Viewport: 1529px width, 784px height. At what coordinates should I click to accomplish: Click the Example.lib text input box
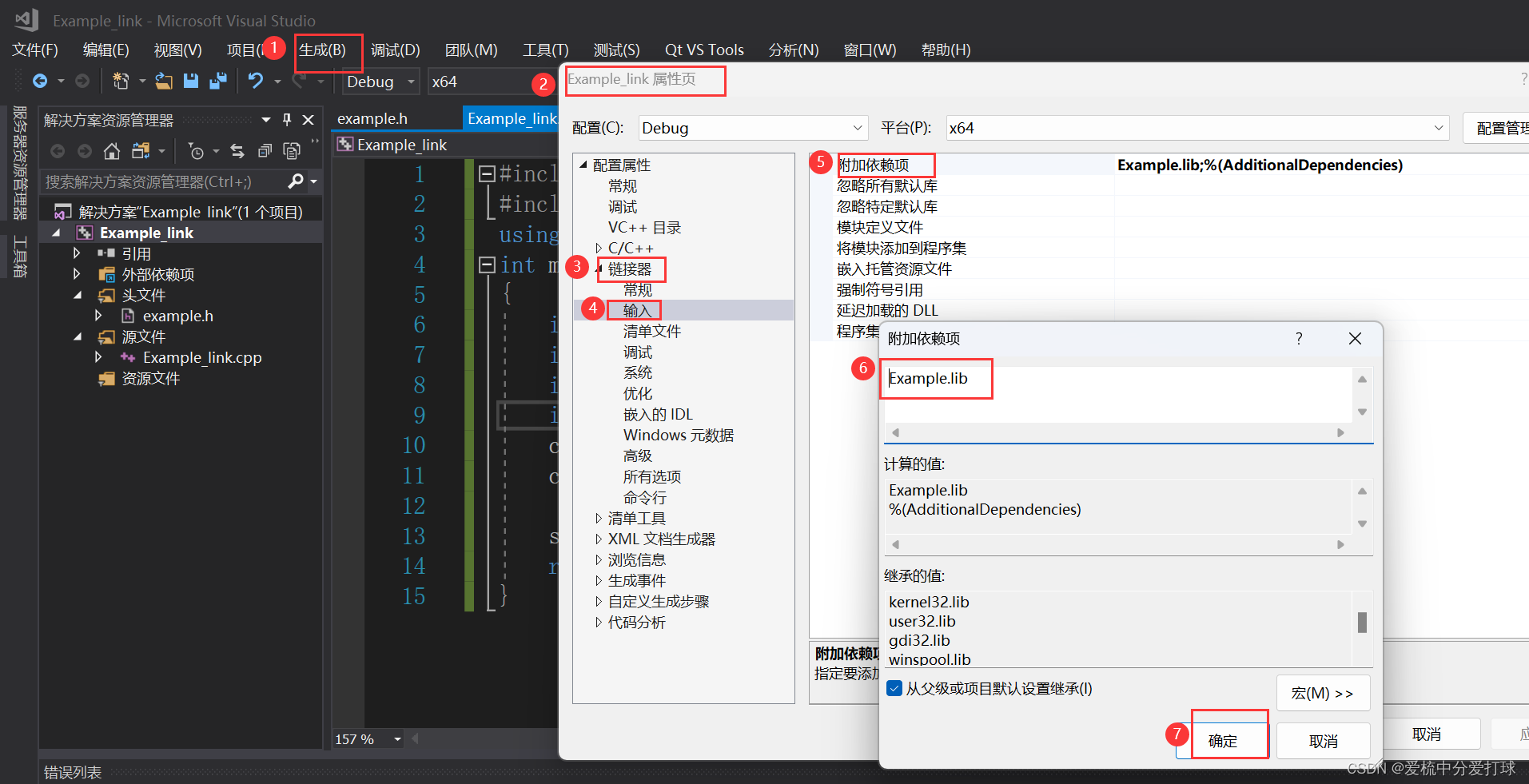(1117, 394)
